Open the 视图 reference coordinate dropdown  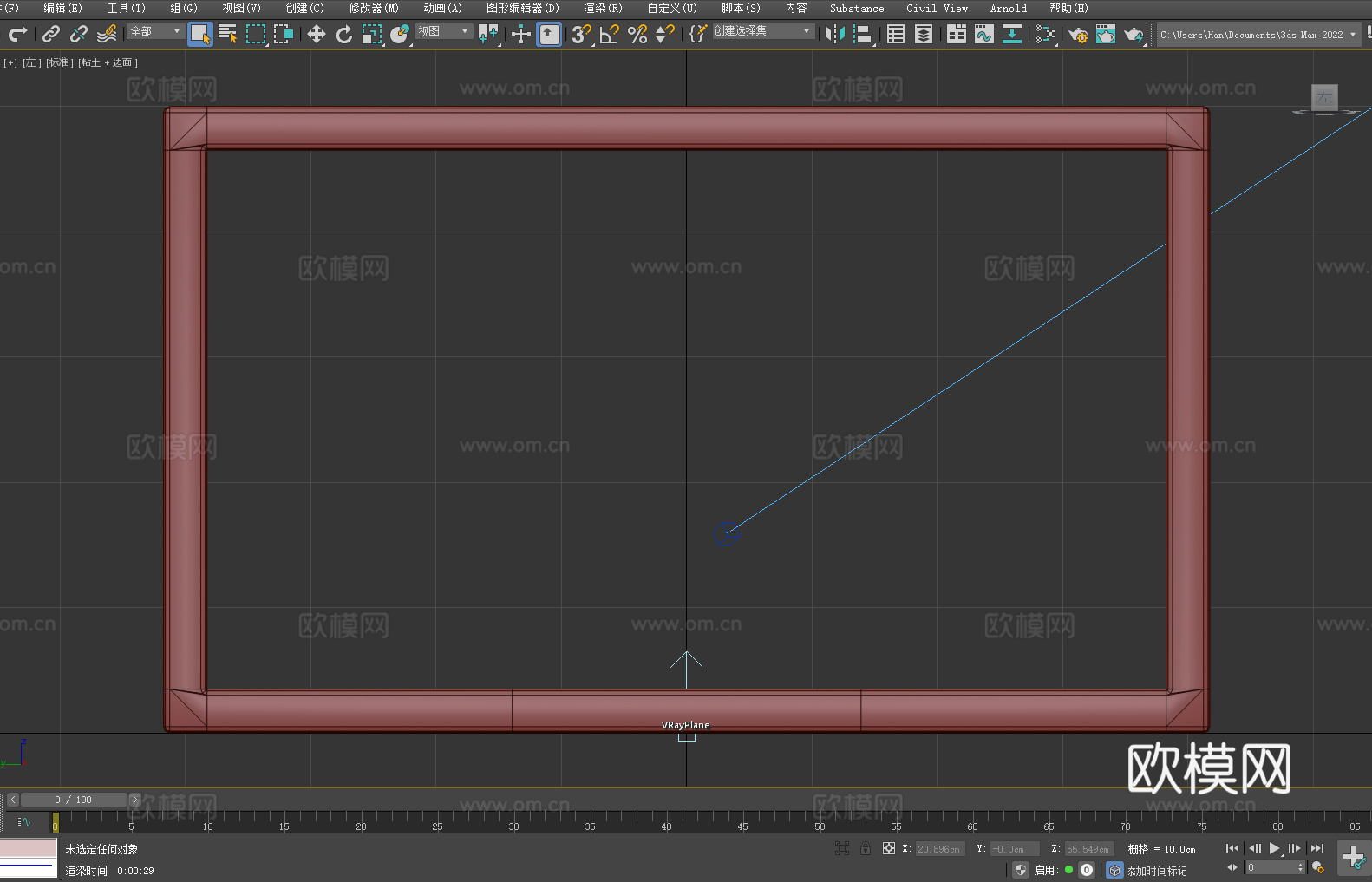443,31
